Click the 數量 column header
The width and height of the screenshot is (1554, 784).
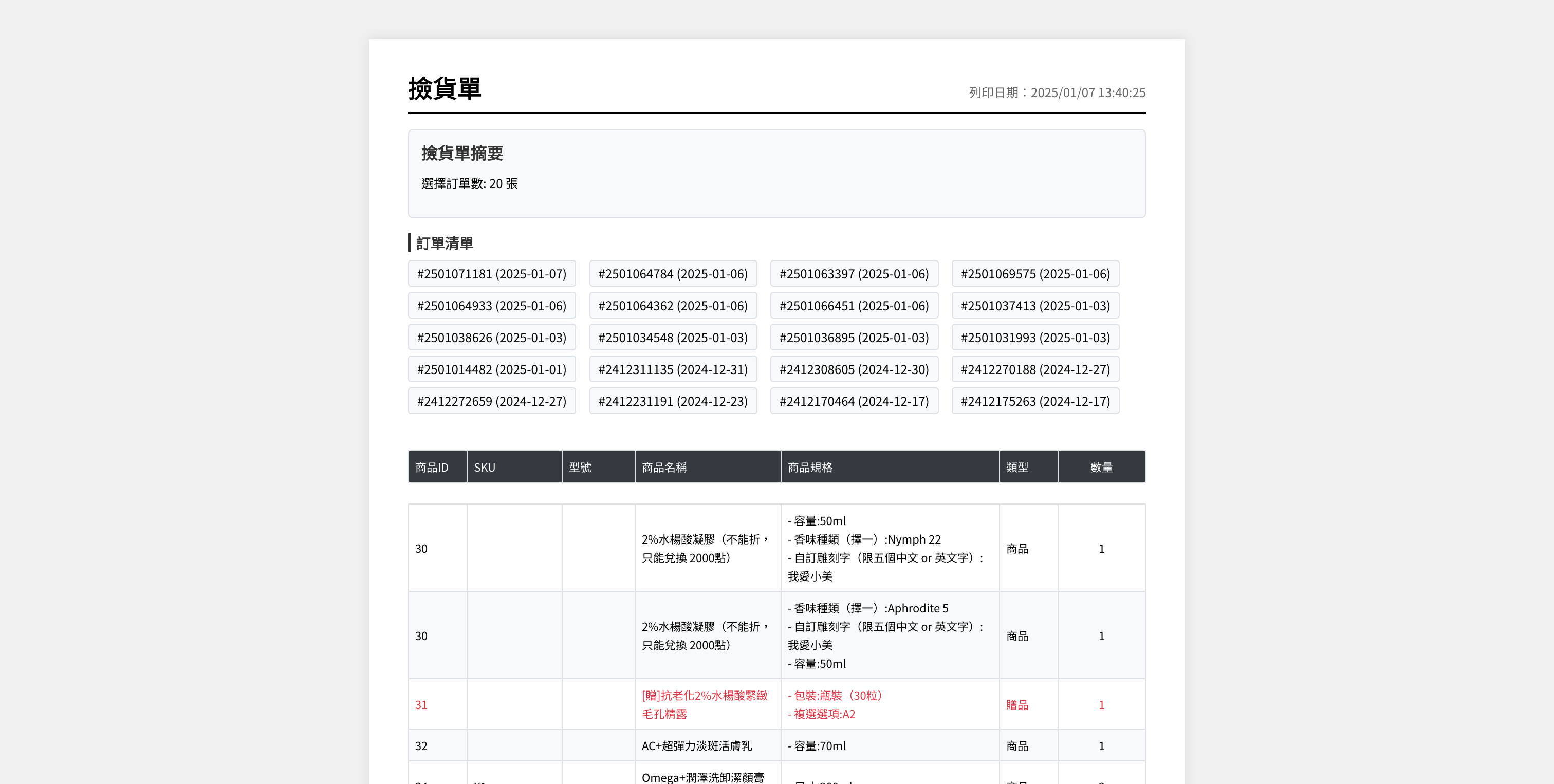click(x=1102, y=468)
